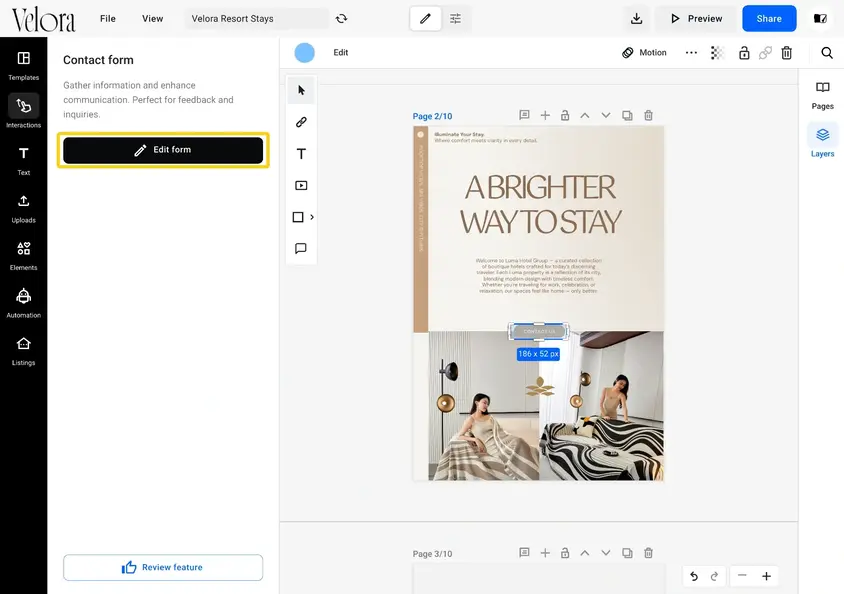Open the Automation panel
Image resolution: width=844 pixels, height=594 pixels.
point(23,303)
